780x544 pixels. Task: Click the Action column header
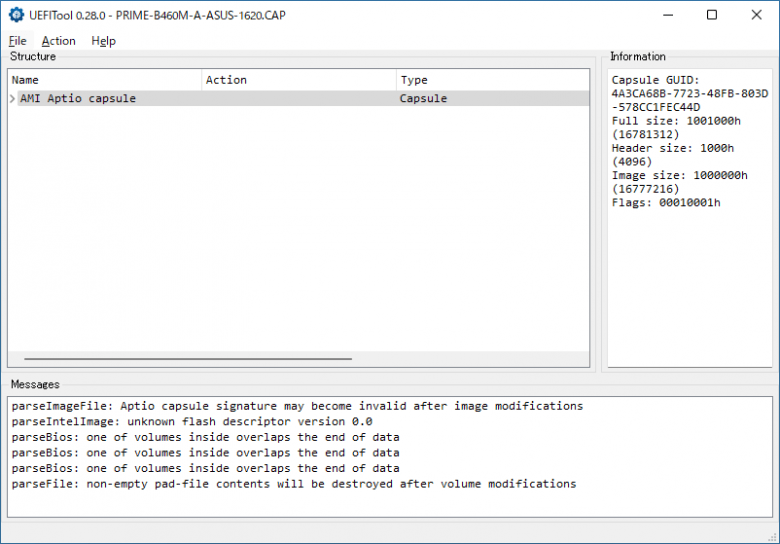299,80
